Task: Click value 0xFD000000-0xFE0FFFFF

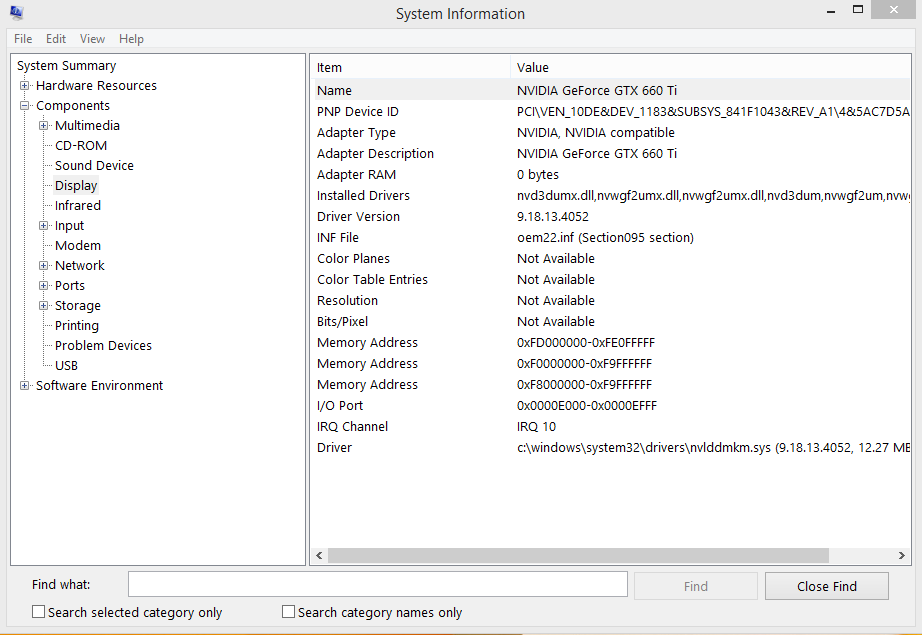Action: (x=586, y=342)
